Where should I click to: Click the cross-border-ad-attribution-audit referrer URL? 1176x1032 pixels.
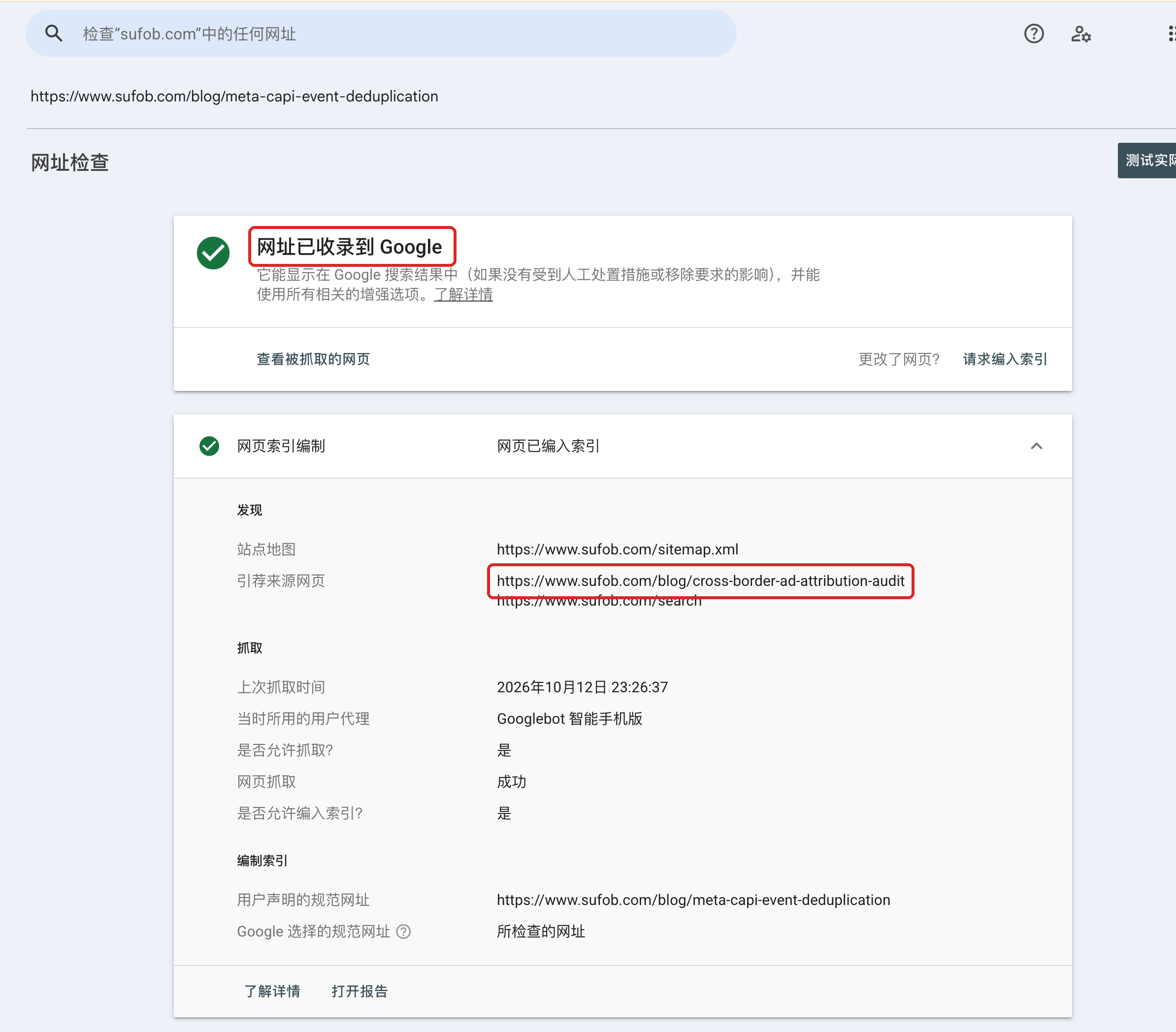pos(700,581)
